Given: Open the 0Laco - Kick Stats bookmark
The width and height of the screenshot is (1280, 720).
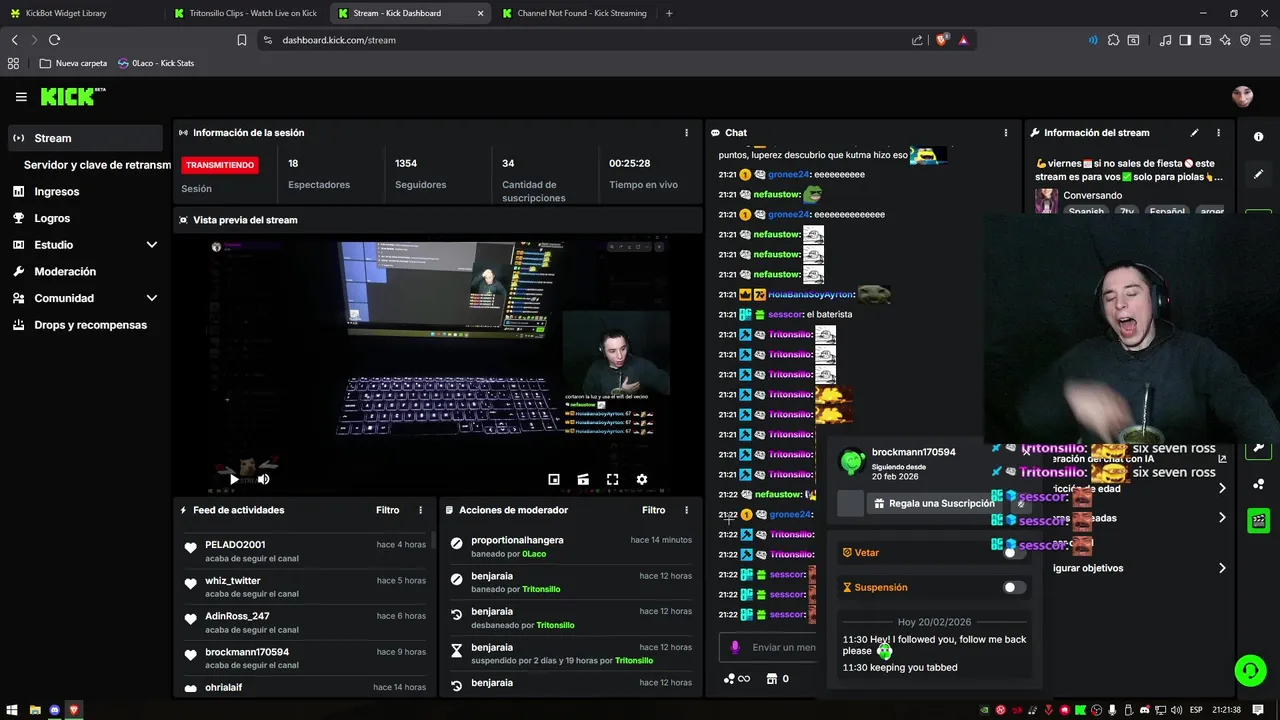Looking at the screenshot, I should point(155,63).
